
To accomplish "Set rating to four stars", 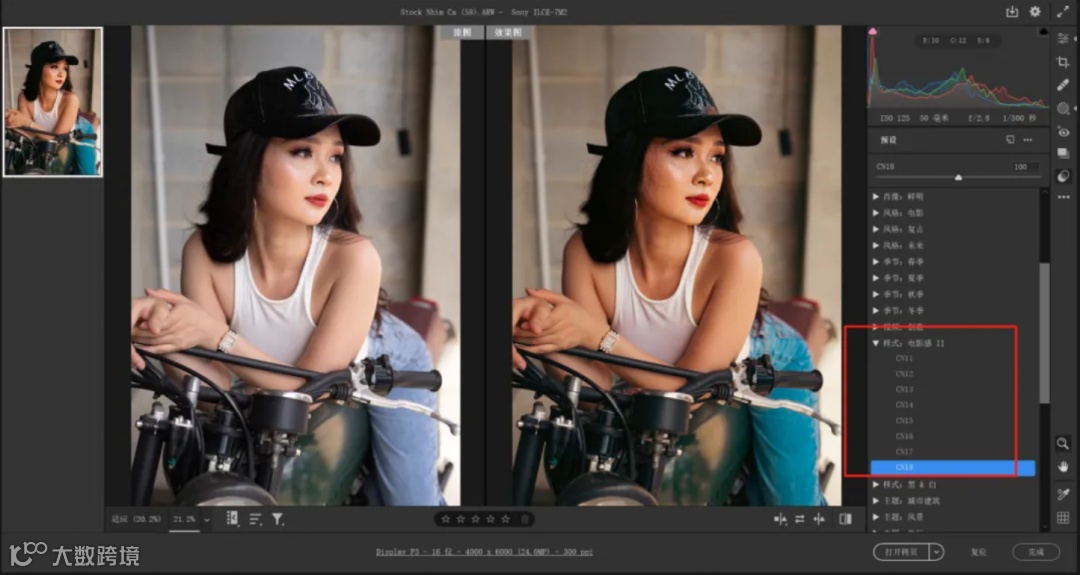I will (x=491, y=519).
